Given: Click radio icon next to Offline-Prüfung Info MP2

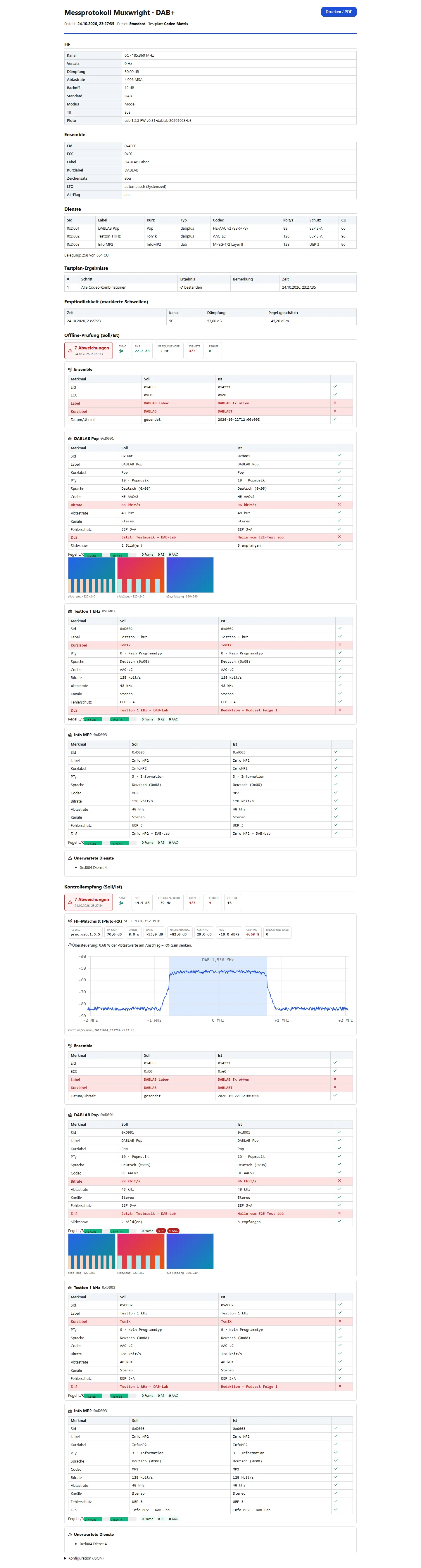Looking at the screenshot, I should (70, 735).
